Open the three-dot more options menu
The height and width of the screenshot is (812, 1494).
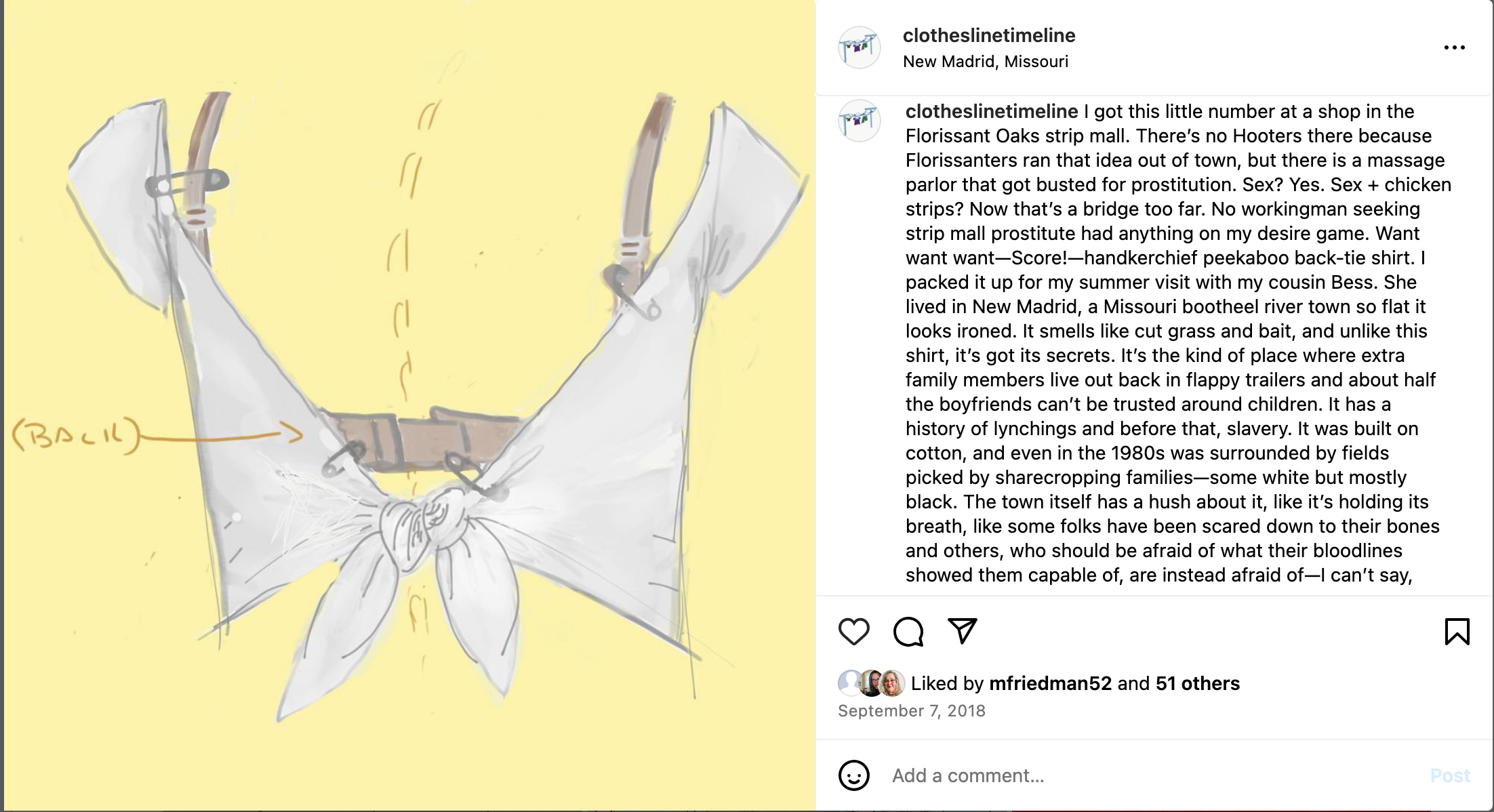1454,47
